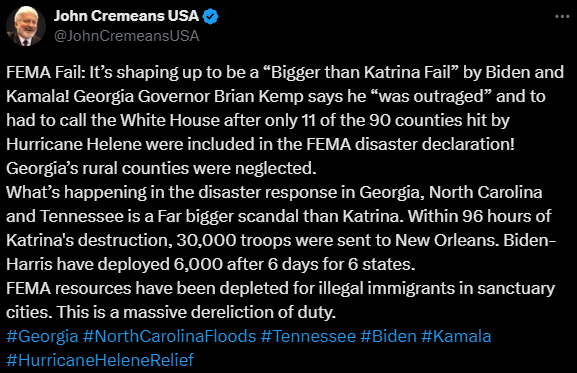Click the #Kamala hashtag
The height and width of the screenshot is (373, 577).
point(456,336)
